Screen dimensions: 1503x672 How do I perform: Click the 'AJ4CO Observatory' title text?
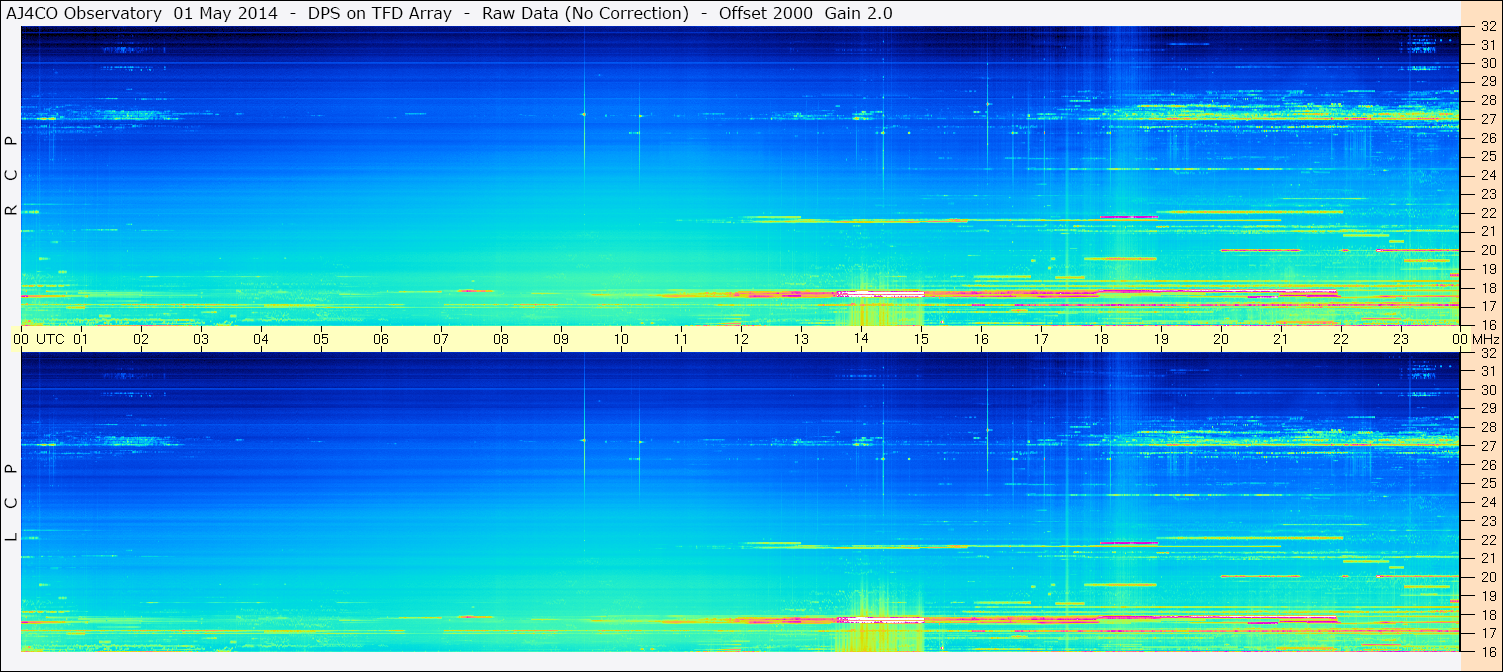coord(83,13)
